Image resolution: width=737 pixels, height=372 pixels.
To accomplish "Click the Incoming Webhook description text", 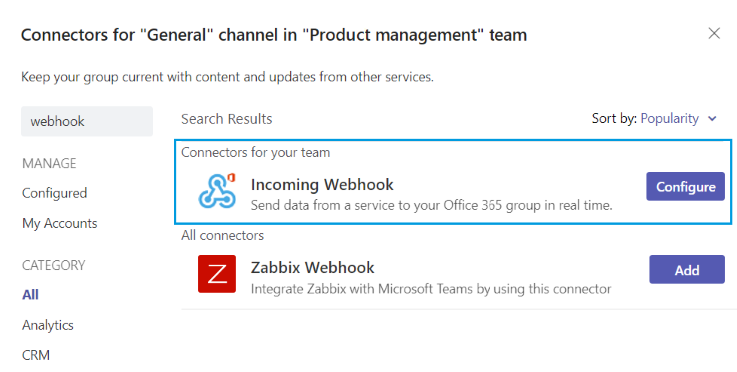I will click(x=431, y=206).
